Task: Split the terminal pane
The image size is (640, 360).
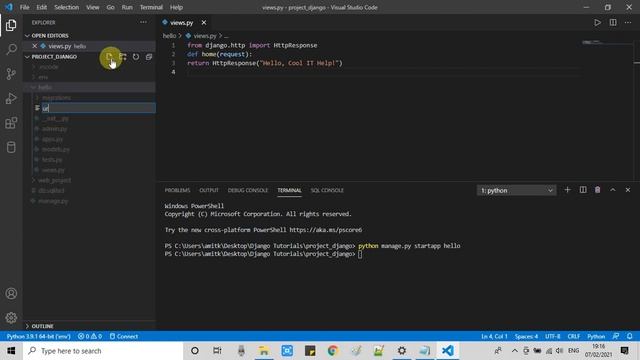Action: pos(583,190)
